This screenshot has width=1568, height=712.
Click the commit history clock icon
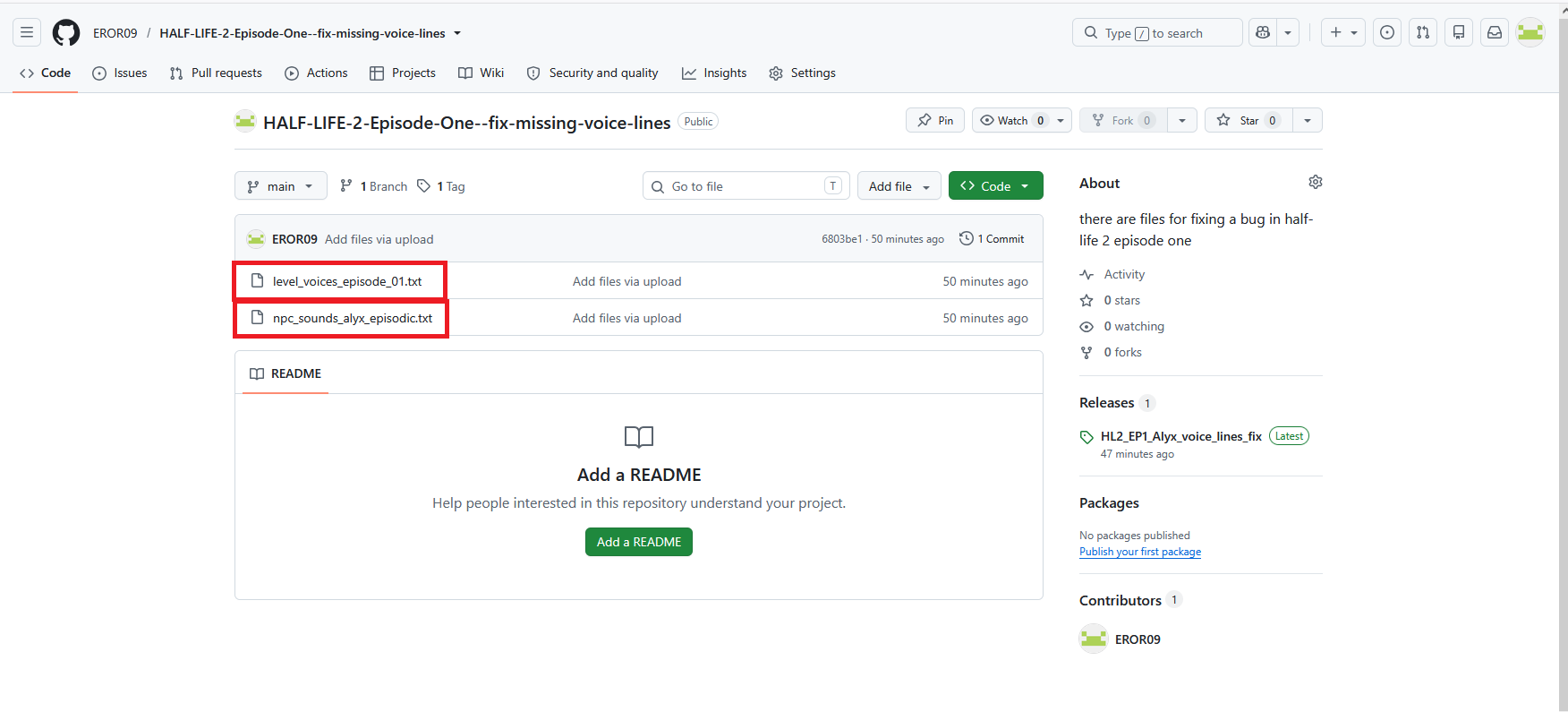(x=967, y=239)
